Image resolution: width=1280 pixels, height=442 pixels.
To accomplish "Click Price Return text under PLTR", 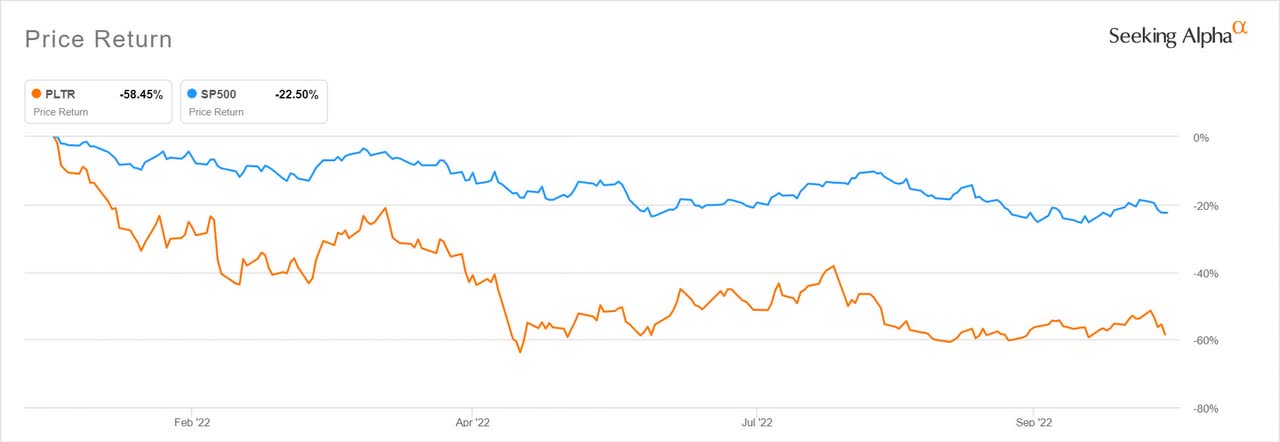I will [60, 112].
